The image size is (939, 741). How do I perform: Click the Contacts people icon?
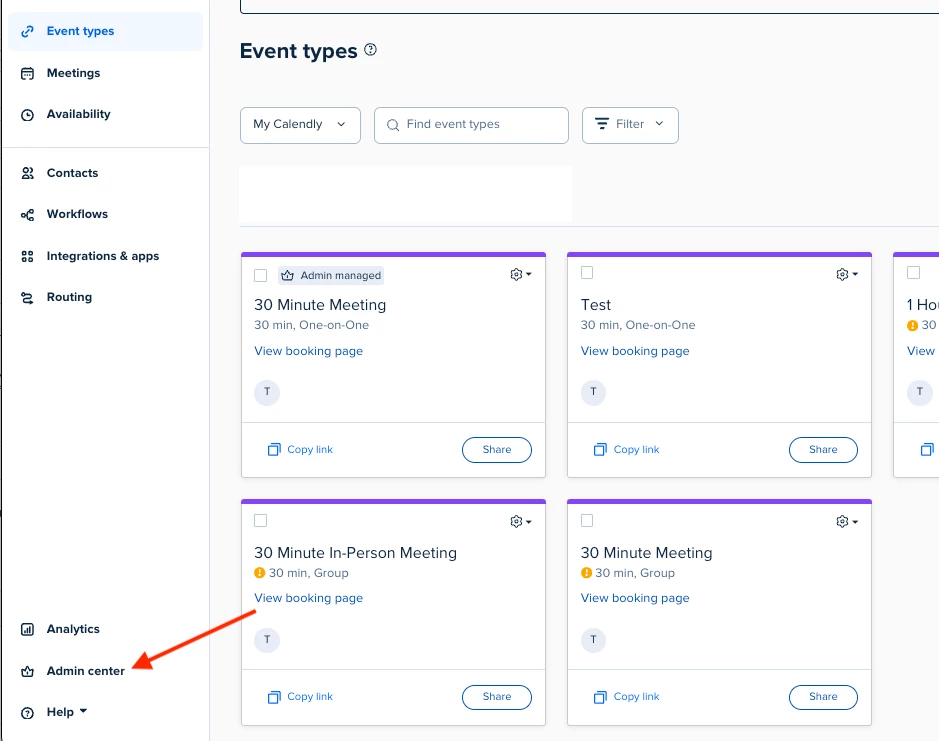pyautogui.click(x=28, y=173)
